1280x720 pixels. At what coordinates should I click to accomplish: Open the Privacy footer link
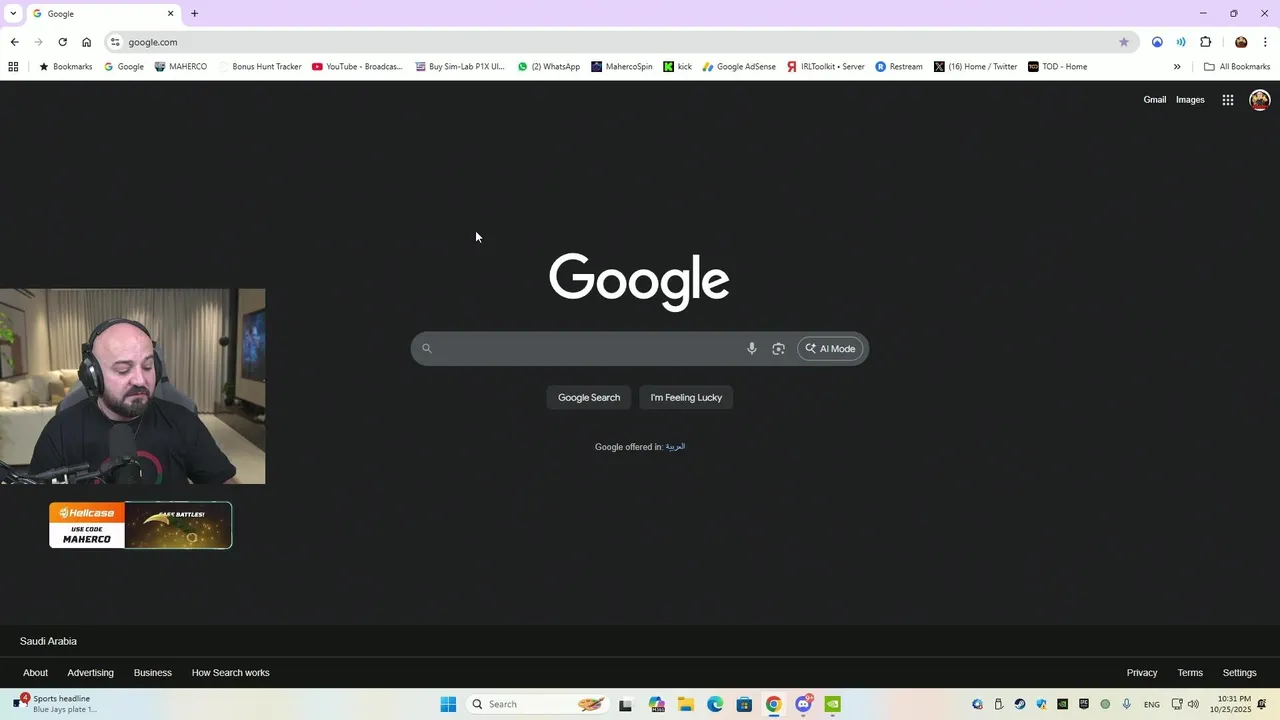(1142, 673)
